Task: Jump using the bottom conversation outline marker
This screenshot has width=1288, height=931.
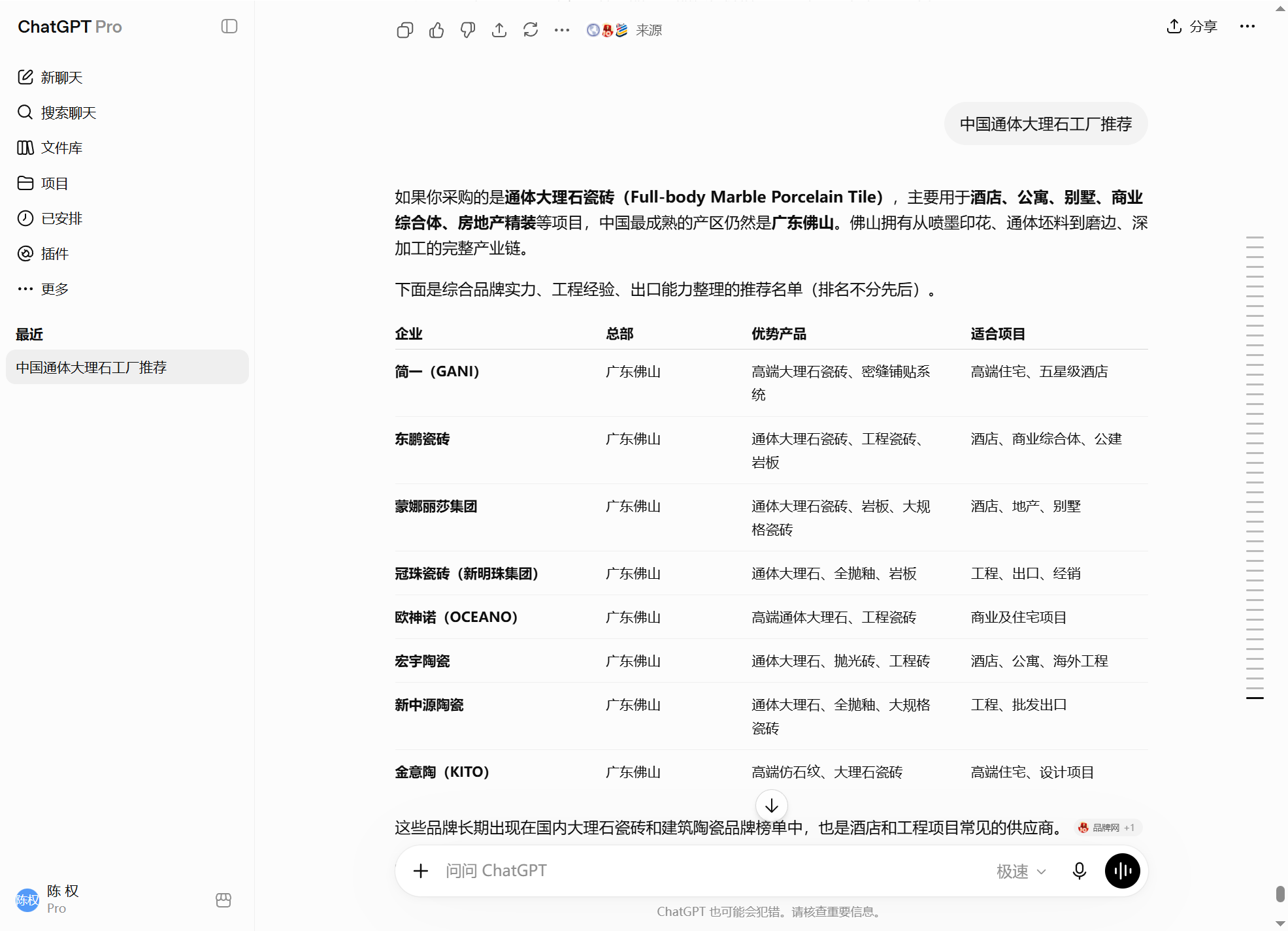Action: pyautogui.click(x=1255, y=698)
